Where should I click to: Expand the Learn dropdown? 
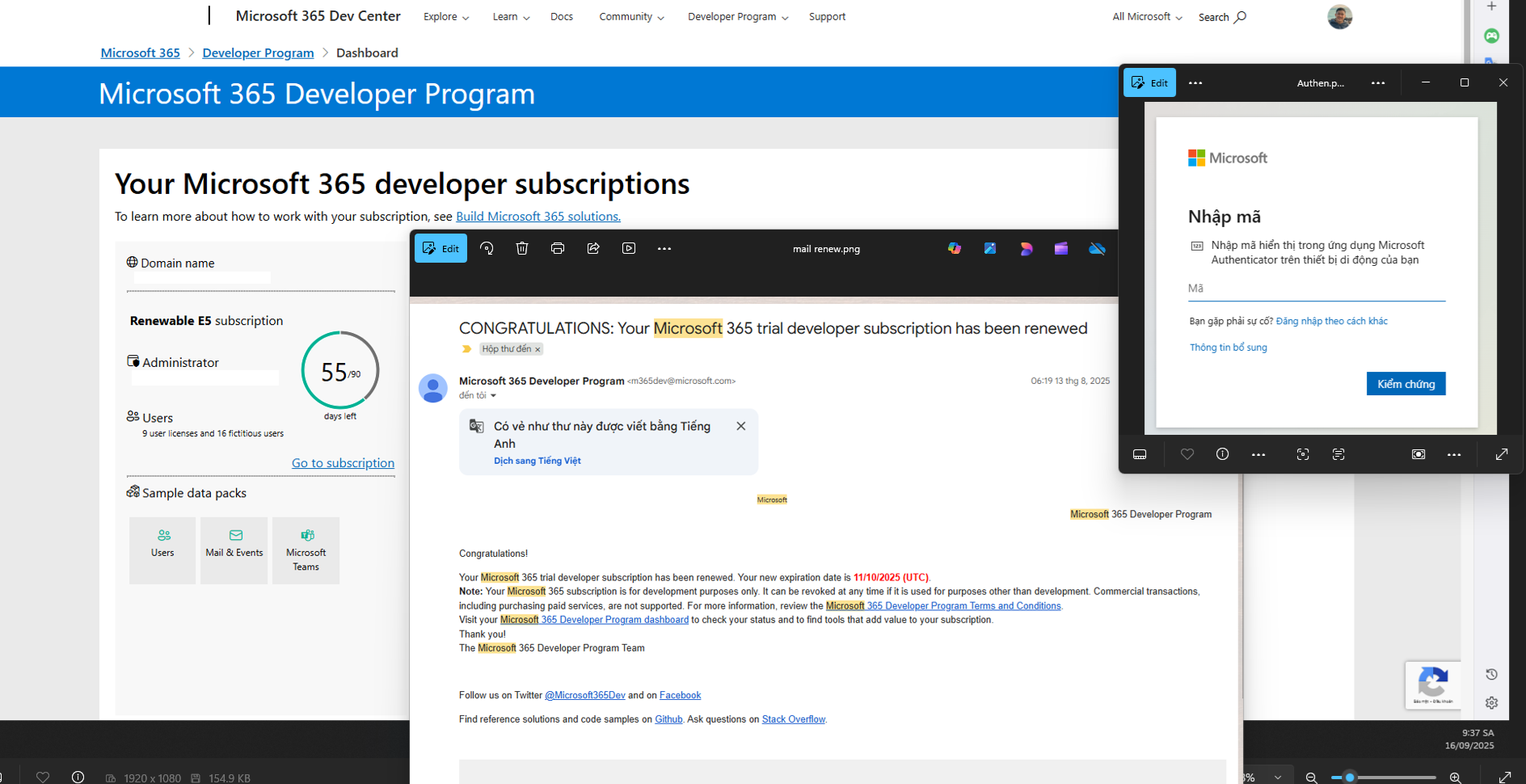[x=511, y=17]
